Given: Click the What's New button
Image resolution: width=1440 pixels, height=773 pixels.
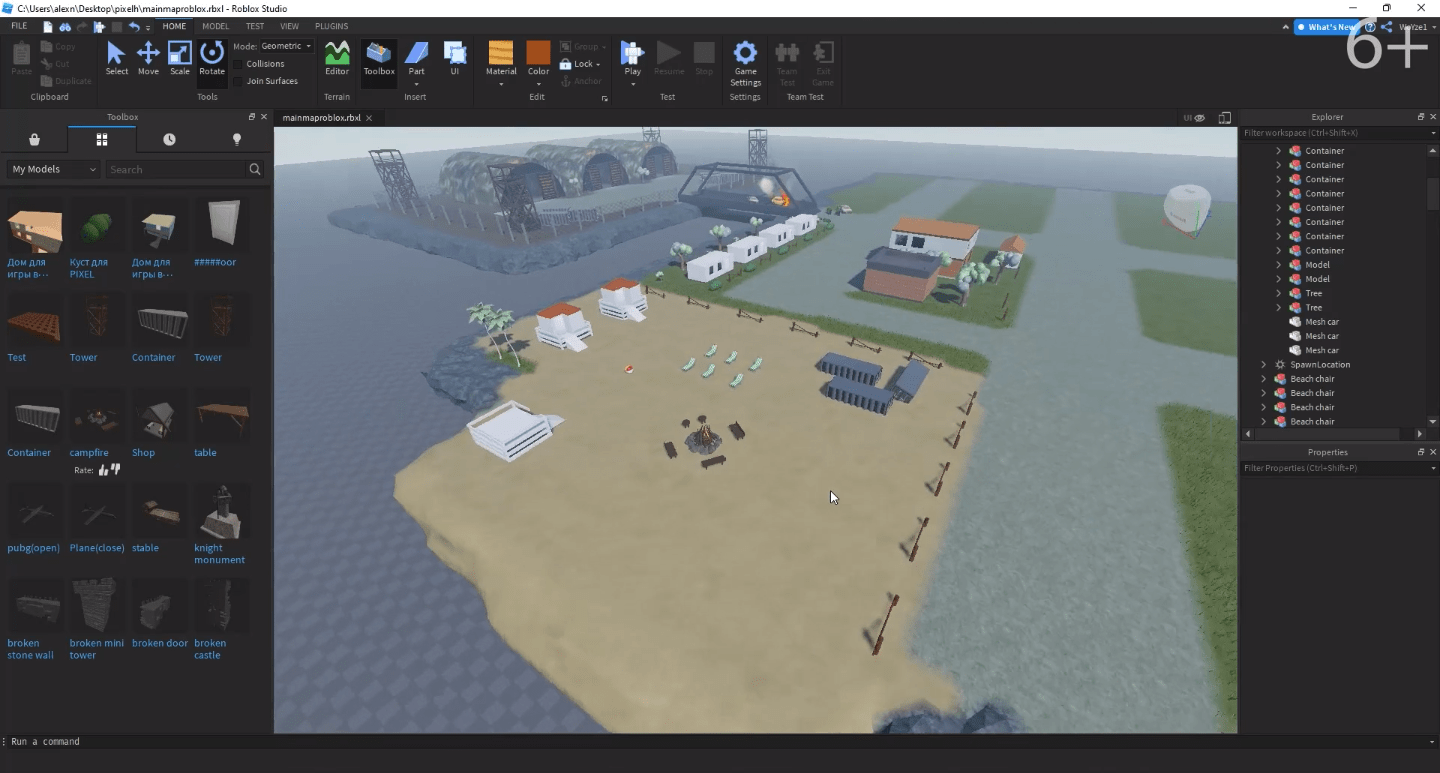Looking at the screenshot, I should click(1326, 27).
